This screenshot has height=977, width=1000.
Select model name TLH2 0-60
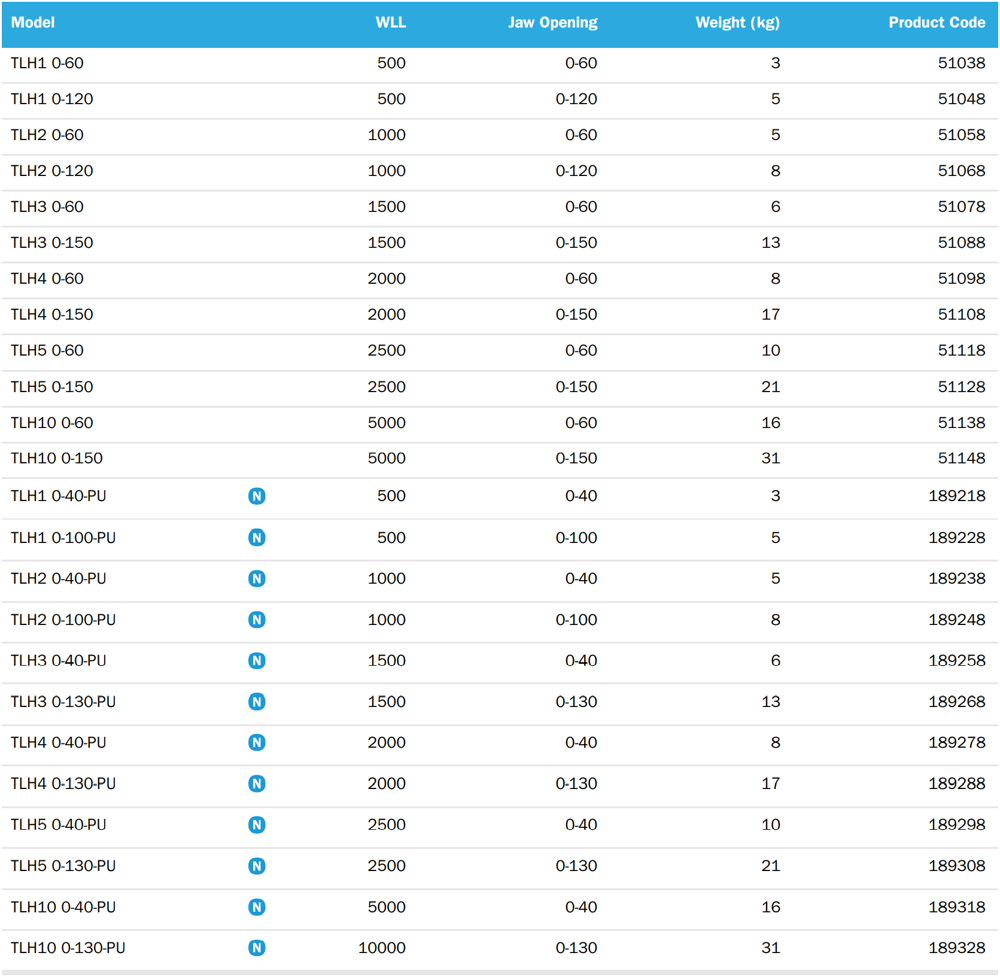[x=47, y=135]
